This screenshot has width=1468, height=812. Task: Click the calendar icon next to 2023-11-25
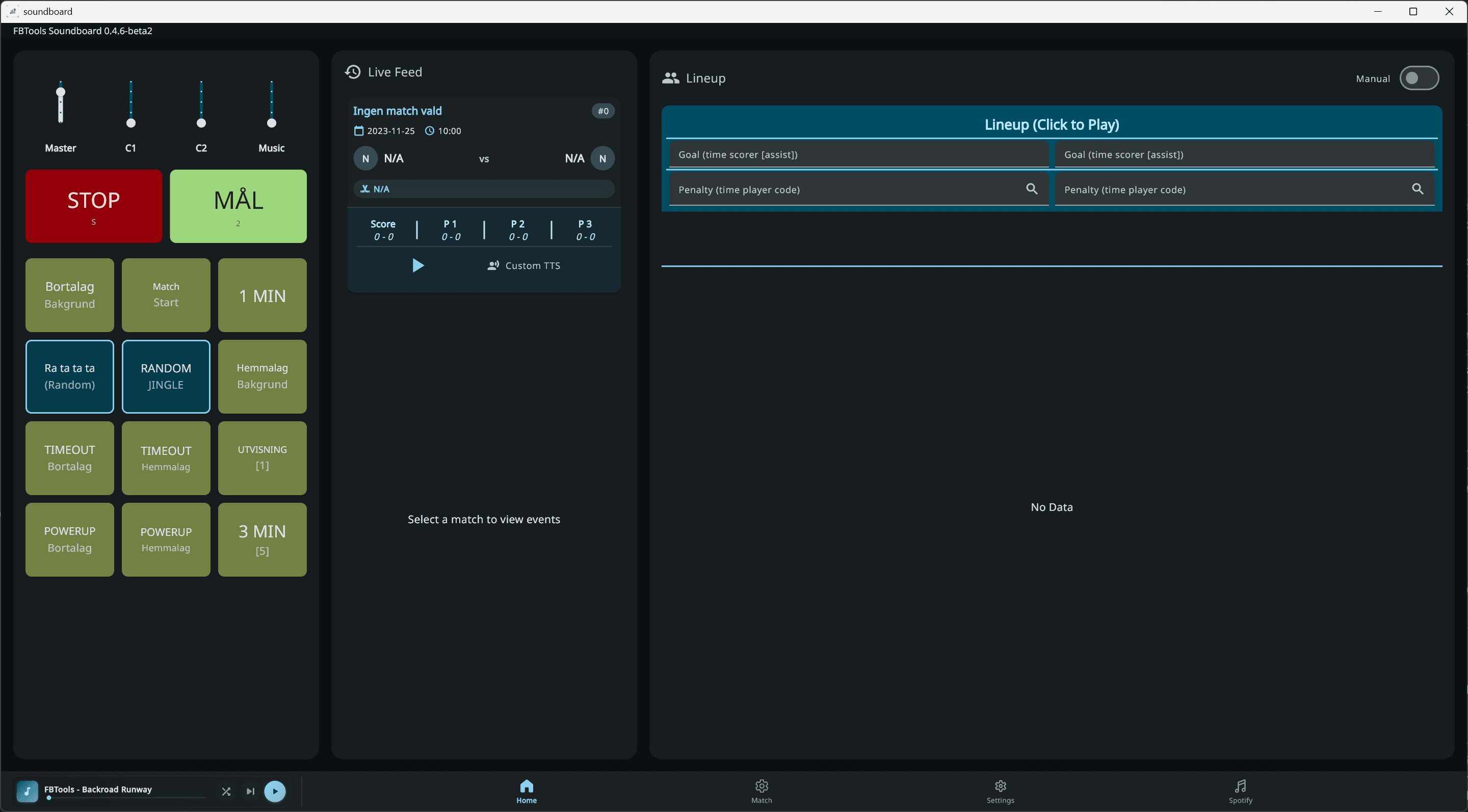[359, 130]
